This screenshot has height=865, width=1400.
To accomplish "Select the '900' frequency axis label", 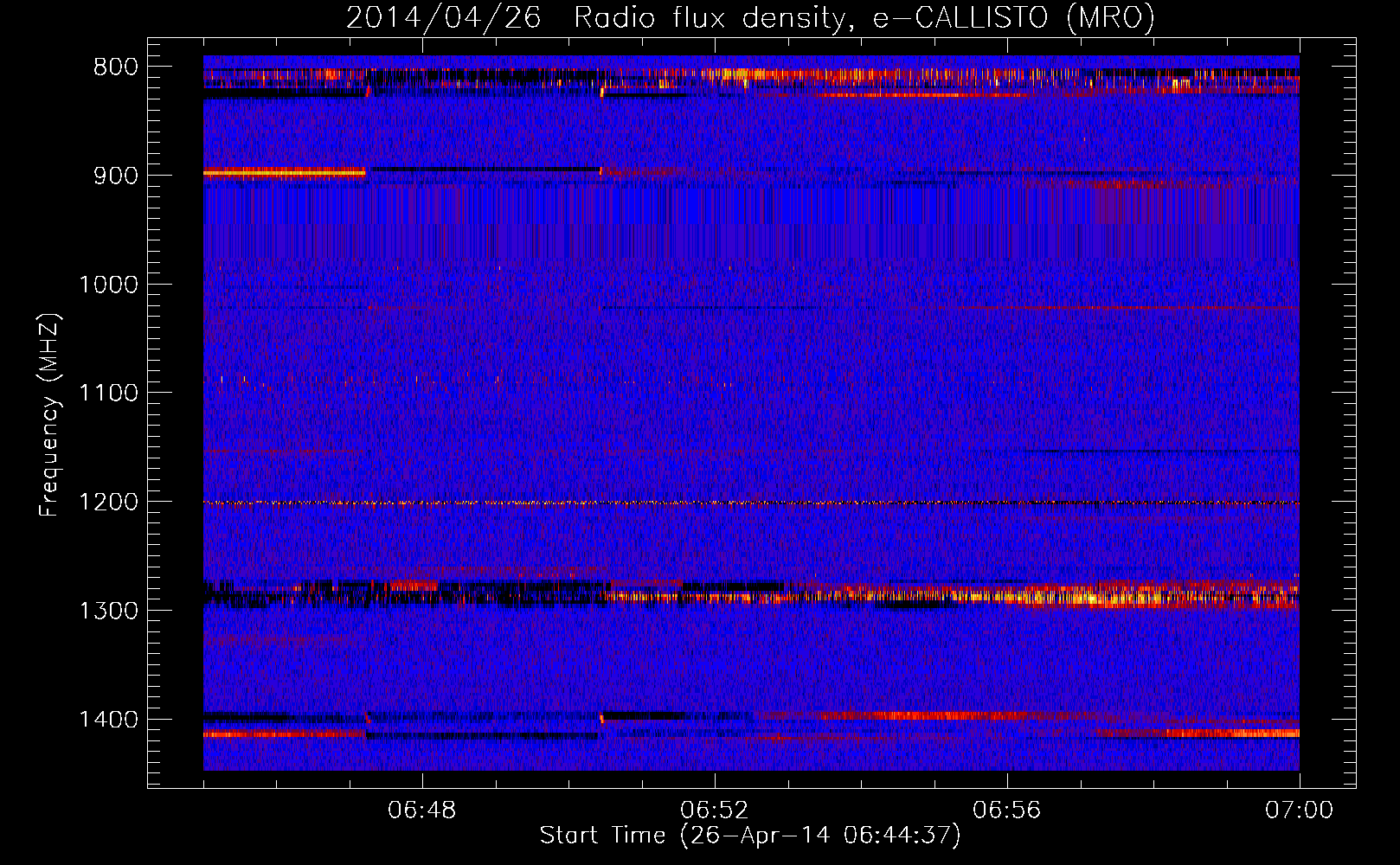I will pos(116,176).
